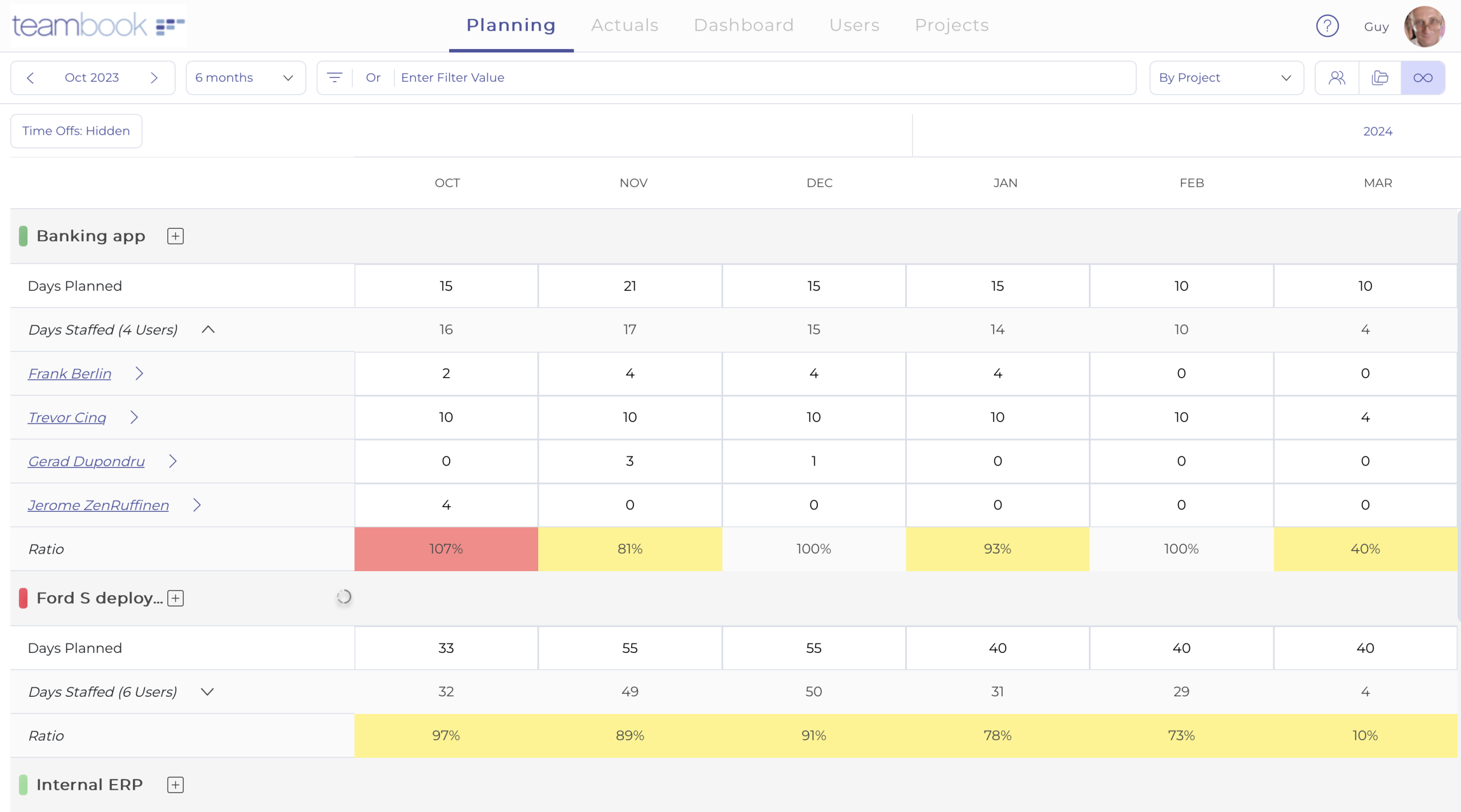Image resolution: width=1461 pixels, height=812 pixels.
Task: Switch planning view to group by users
Action: 1337,78
